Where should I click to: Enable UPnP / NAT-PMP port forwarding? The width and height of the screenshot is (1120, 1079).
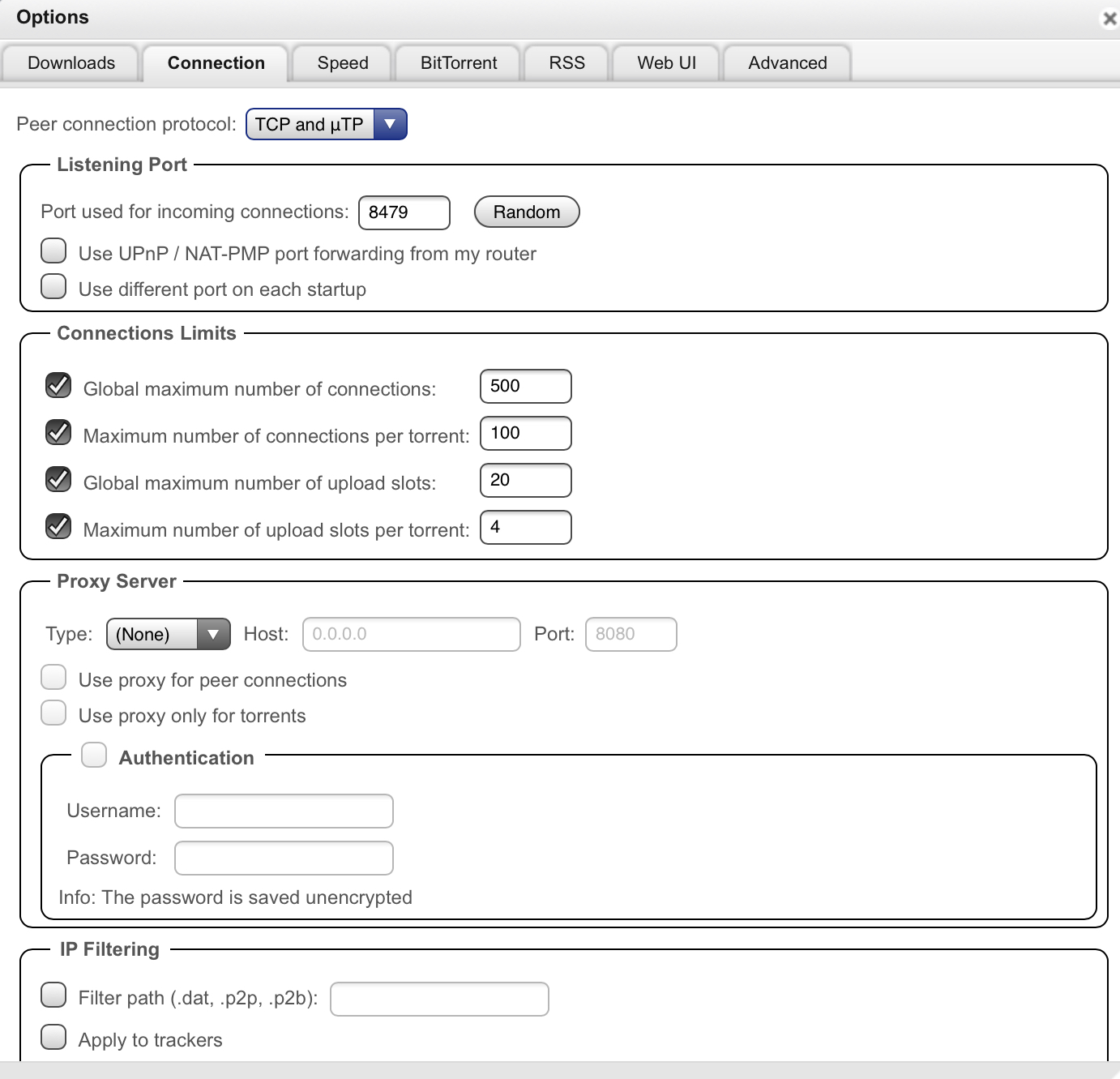(x=53, y=251)
